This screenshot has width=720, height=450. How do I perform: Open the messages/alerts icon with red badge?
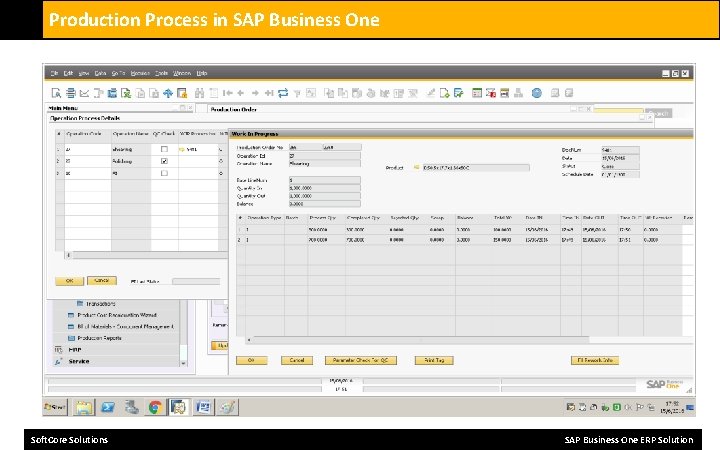click(491, 93)
